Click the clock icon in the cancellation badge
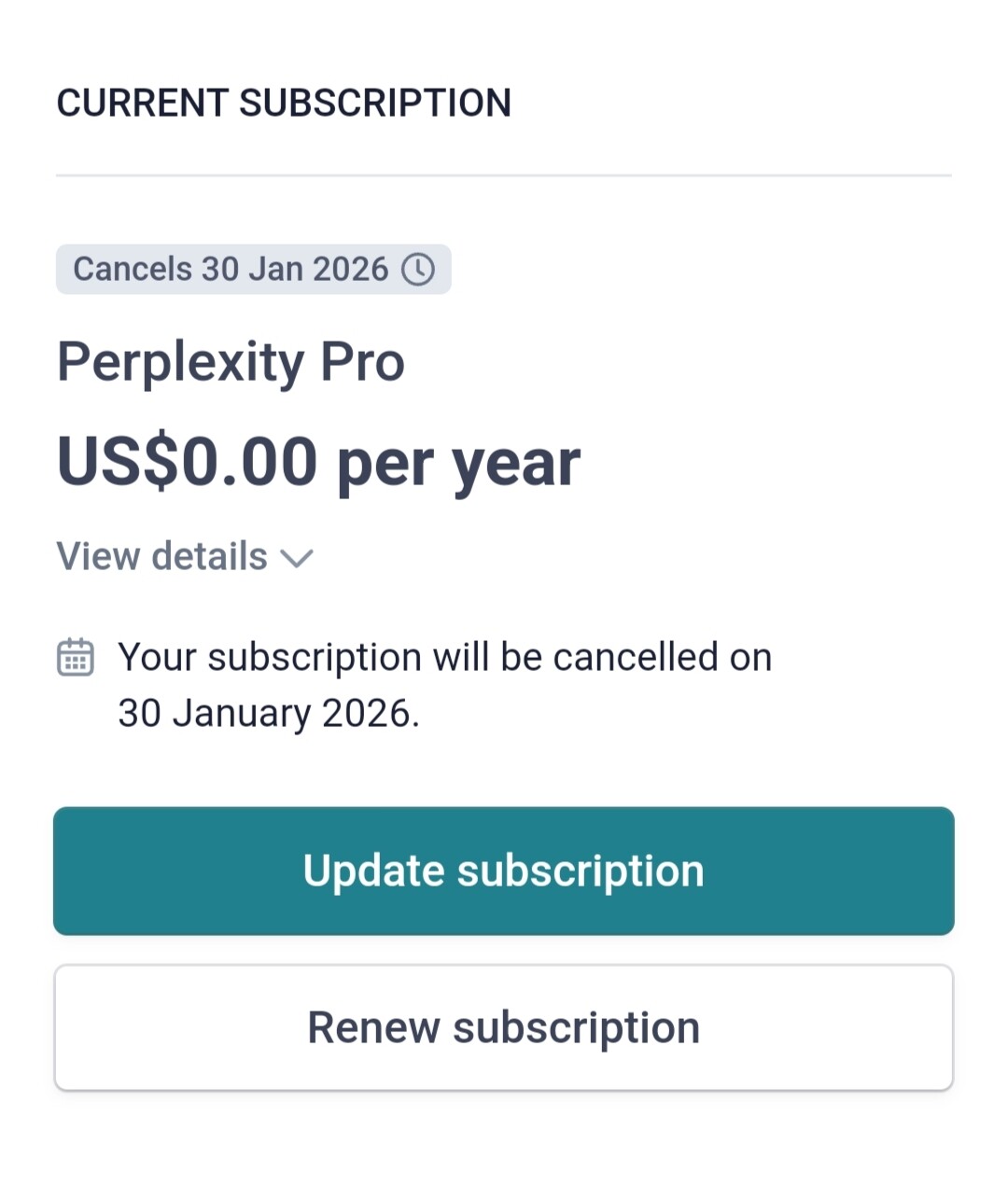 pyautogui.click(x=418, y=270)
